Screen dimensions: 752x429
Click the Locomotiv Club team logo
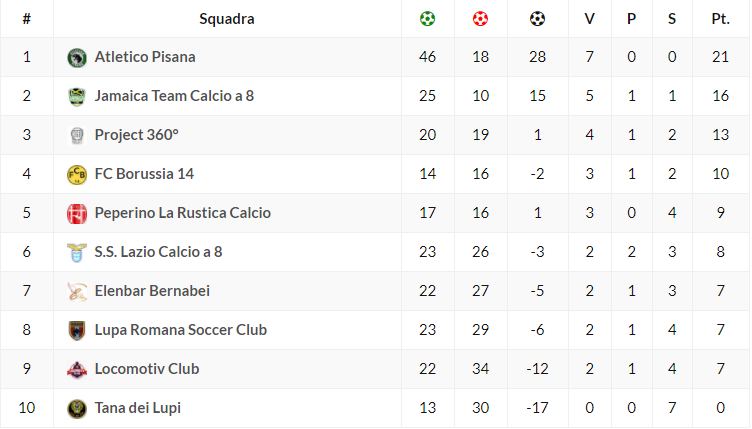pos(77,370)
